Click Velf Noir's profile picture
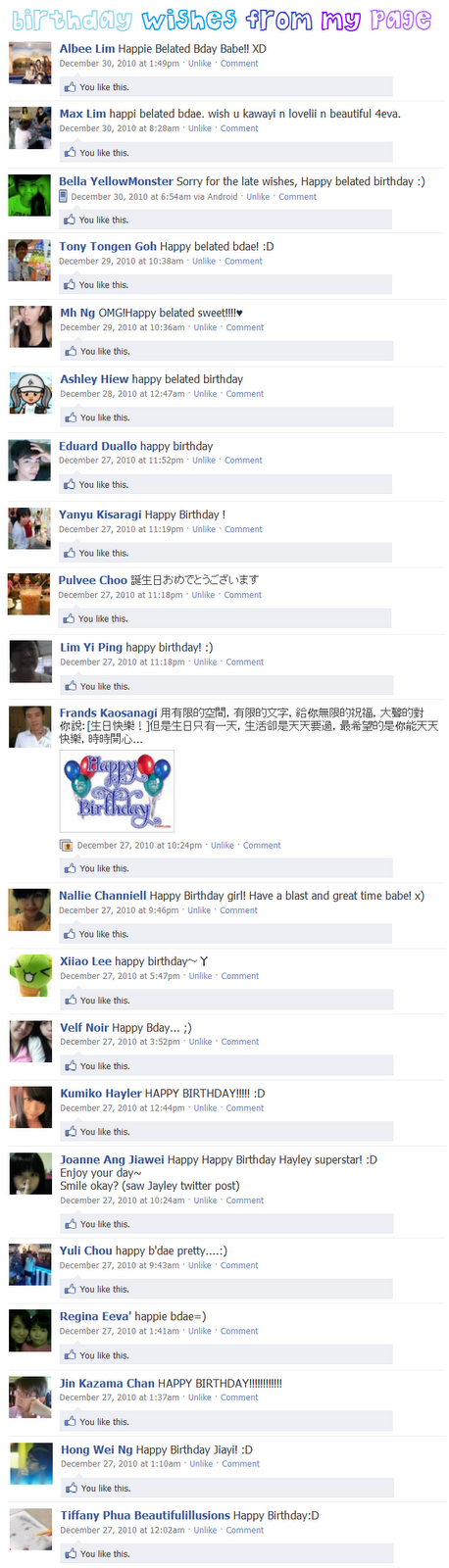Screen dimensions: 449x1568 [x=30, y=1042]
